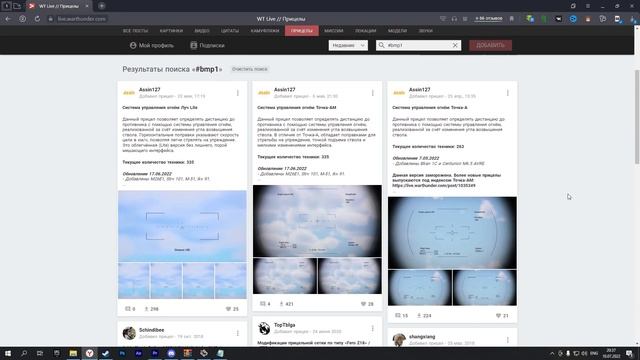
Task: Open comments on Точка-АМ post
Action: 265,304
